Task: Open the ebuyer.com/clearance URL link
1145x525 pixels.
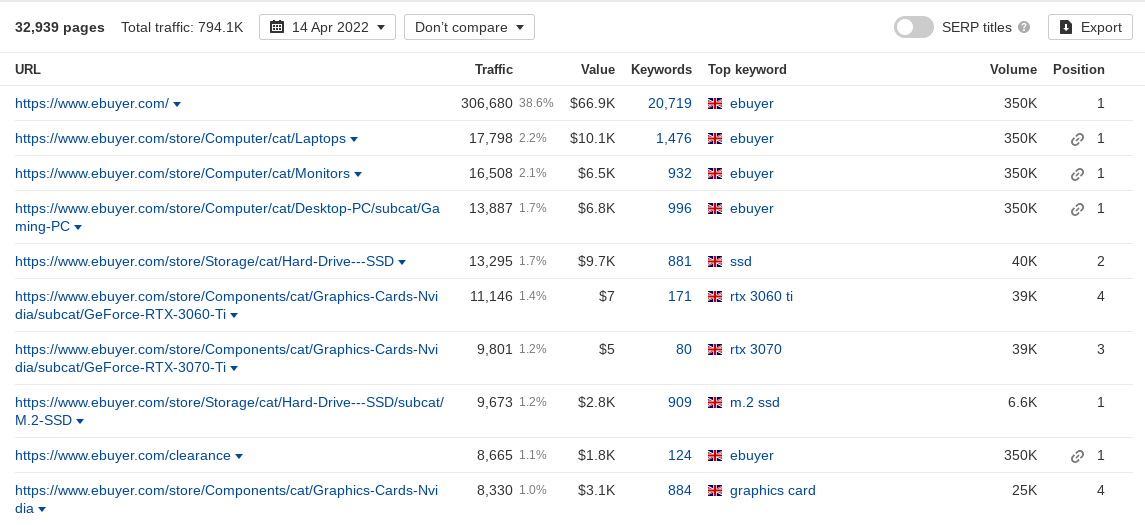Action: (x=123, y=456)
